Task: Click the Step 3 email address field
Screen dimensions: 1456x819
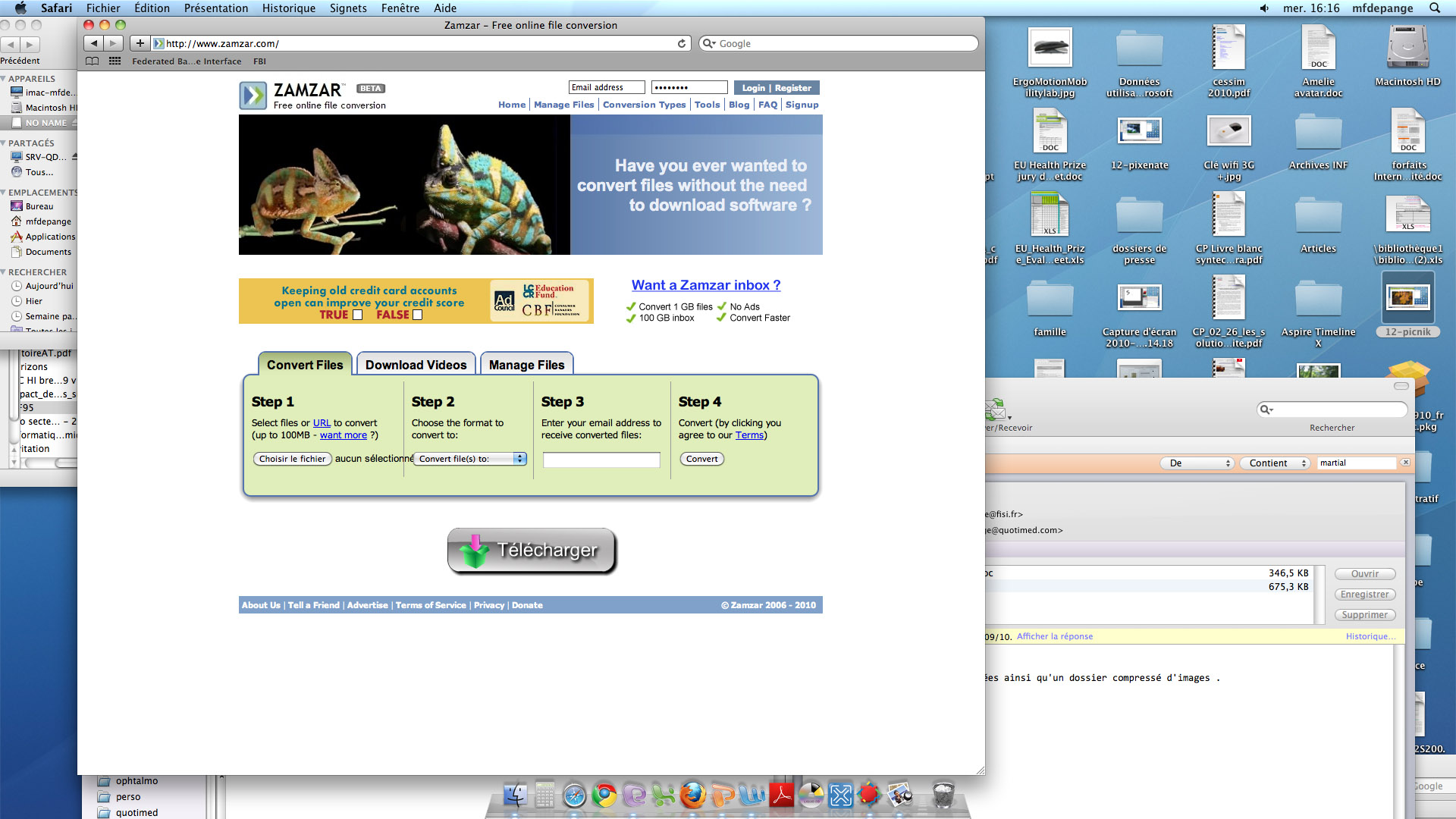Action: point(601,460)
